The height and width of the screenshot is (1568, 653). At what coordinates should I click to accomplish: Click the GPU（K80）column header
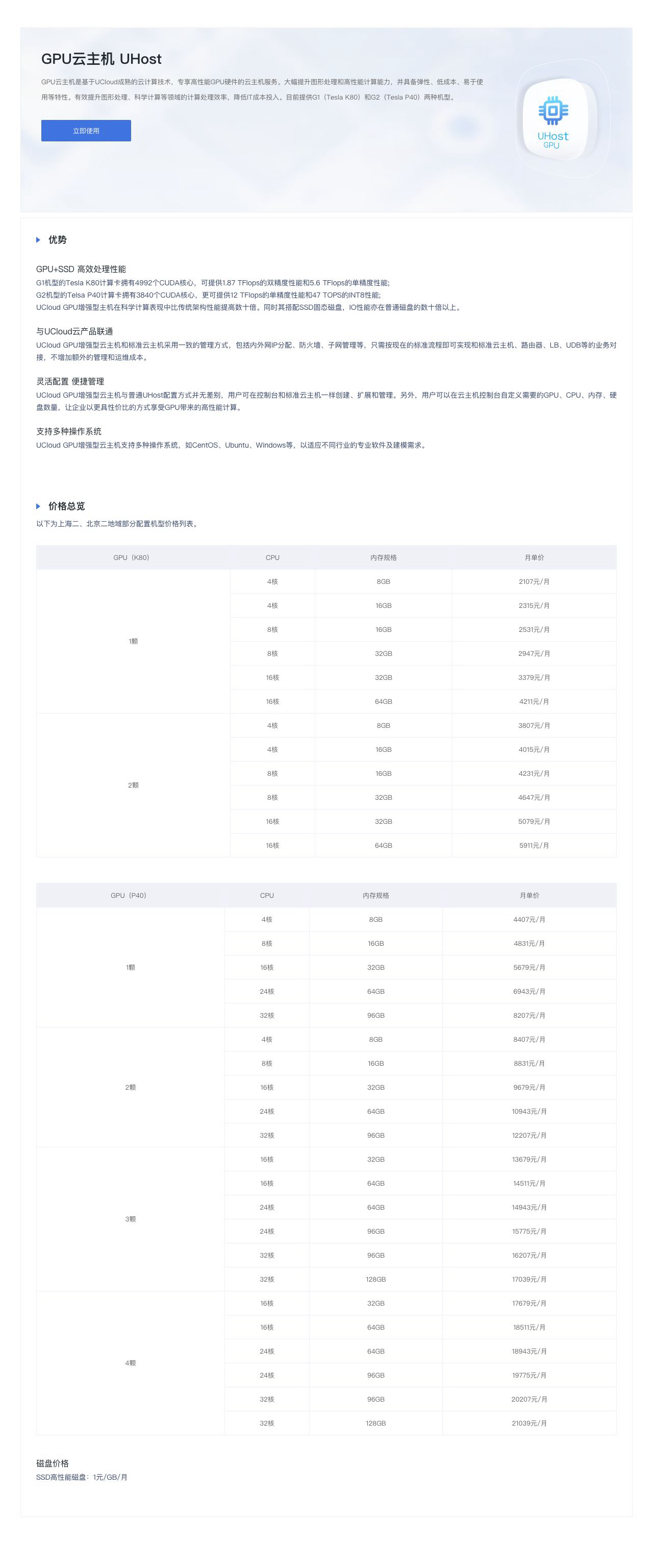tap(133, 557)
